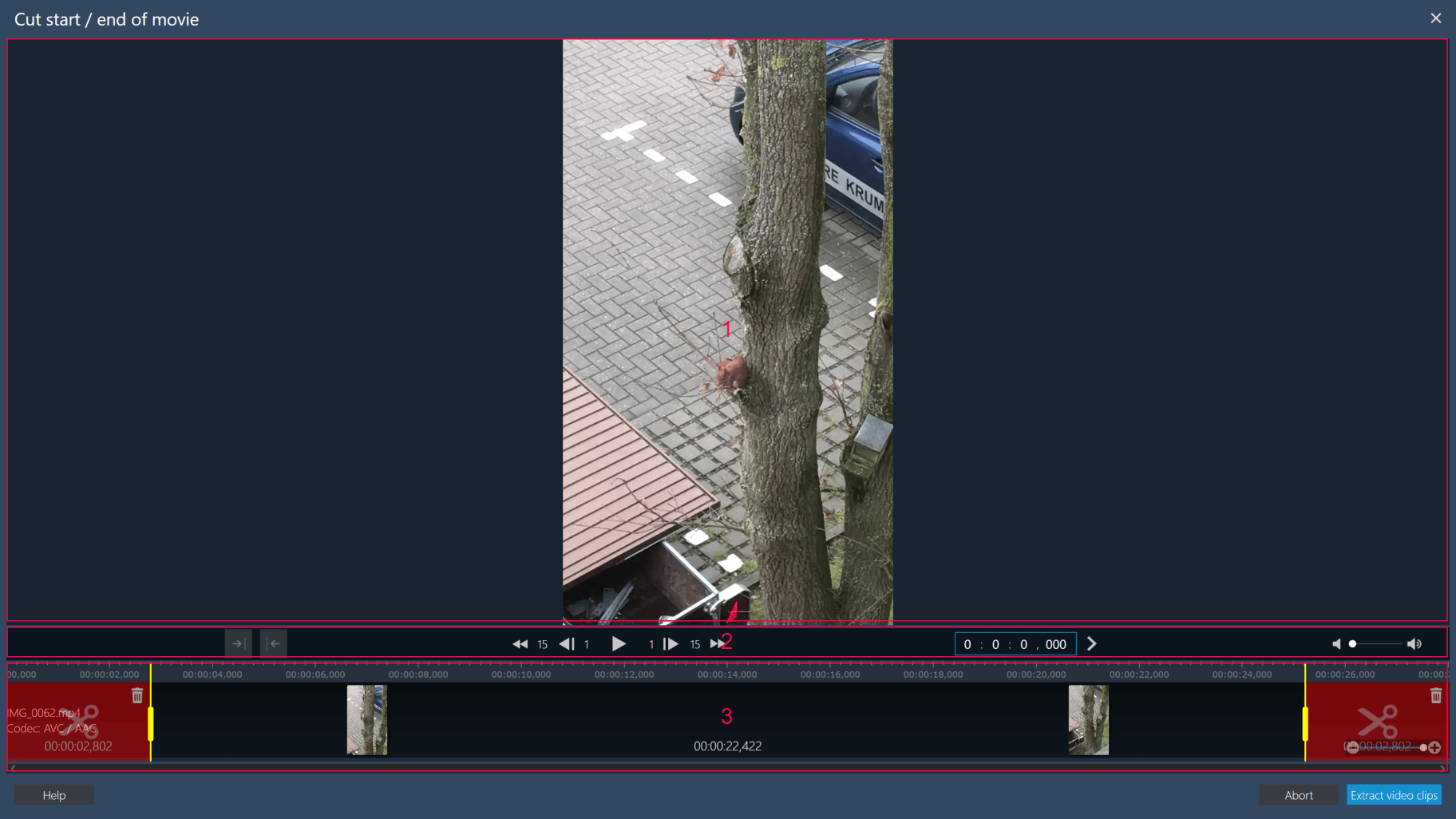Select the yellow end cut handle
The width and height of the screenshot is (1456, 819).
coord(1305,723)
